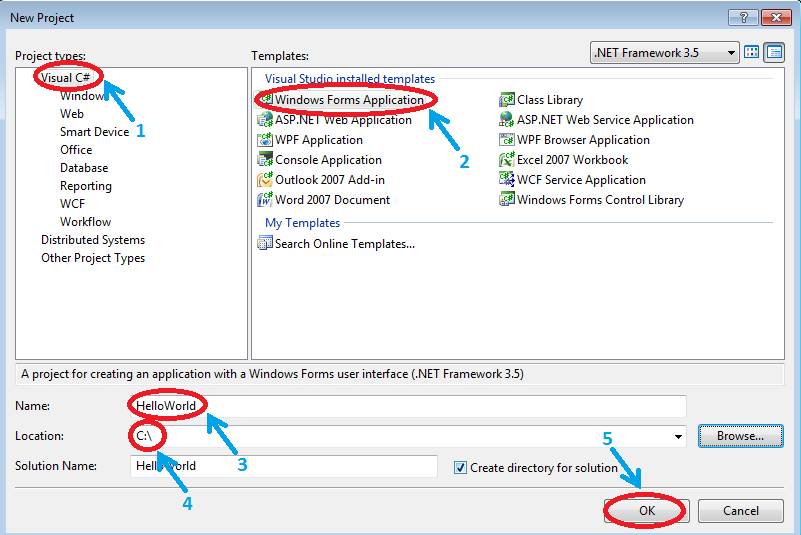
Task: Click the Windows Forms Application template icon
Action: 265,99
